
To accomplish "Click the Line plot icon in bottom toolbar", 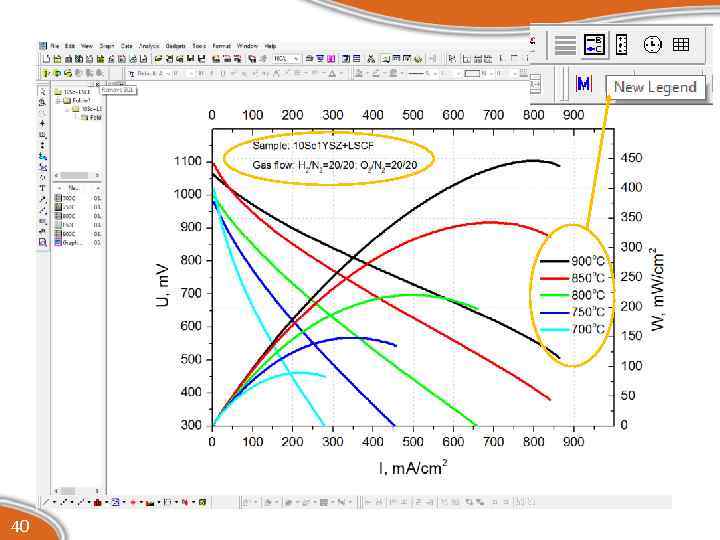I will pyautogui.click(x=46, y=502).
